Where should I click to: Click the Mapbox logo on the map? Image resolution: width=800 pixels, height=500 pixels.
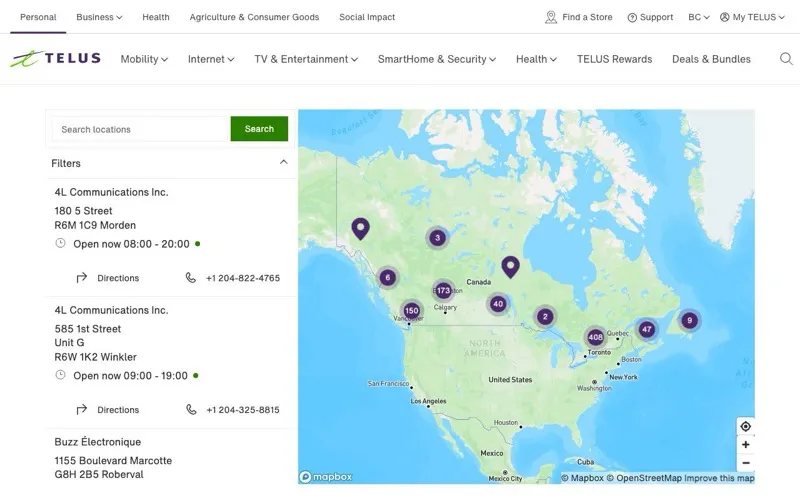326,477
